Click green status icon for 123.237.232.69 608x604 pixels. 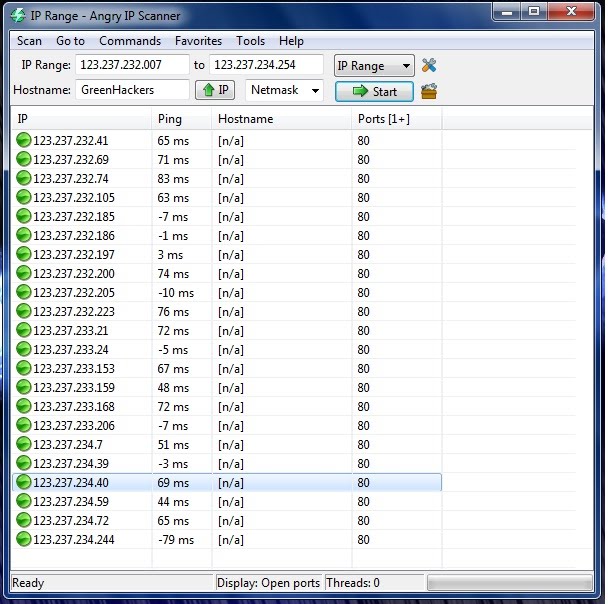[24, 159]
